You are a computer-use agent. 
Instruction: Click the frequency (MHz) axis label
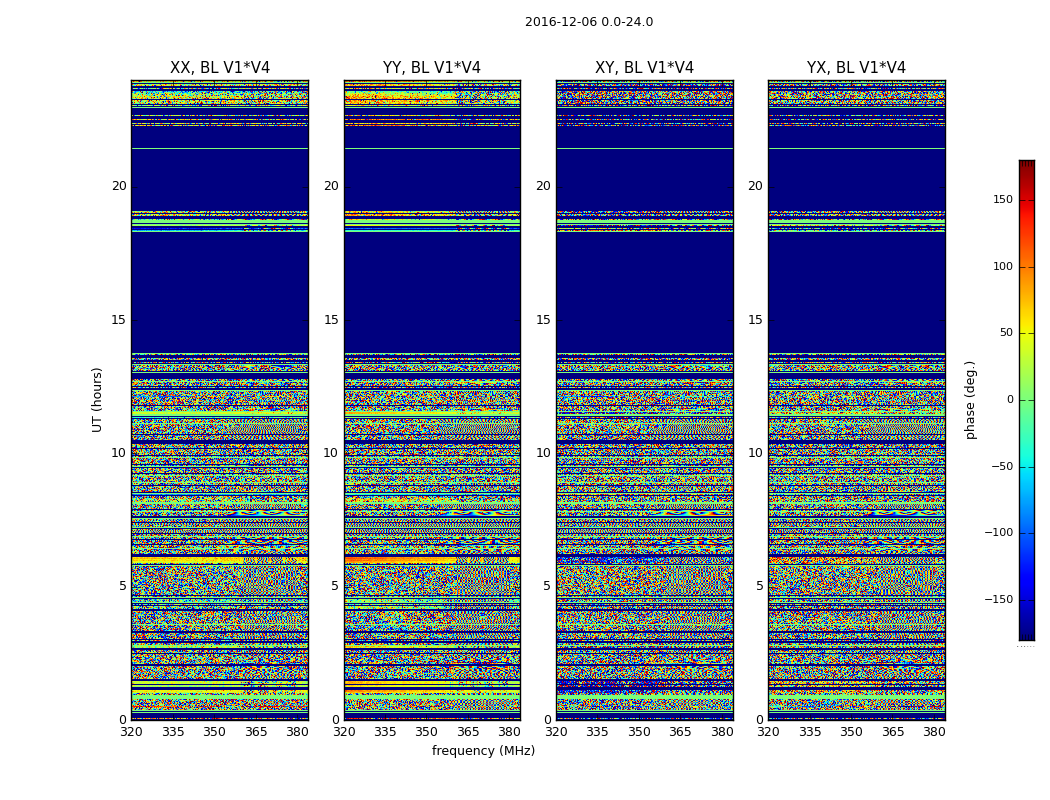tap(483, 750)
